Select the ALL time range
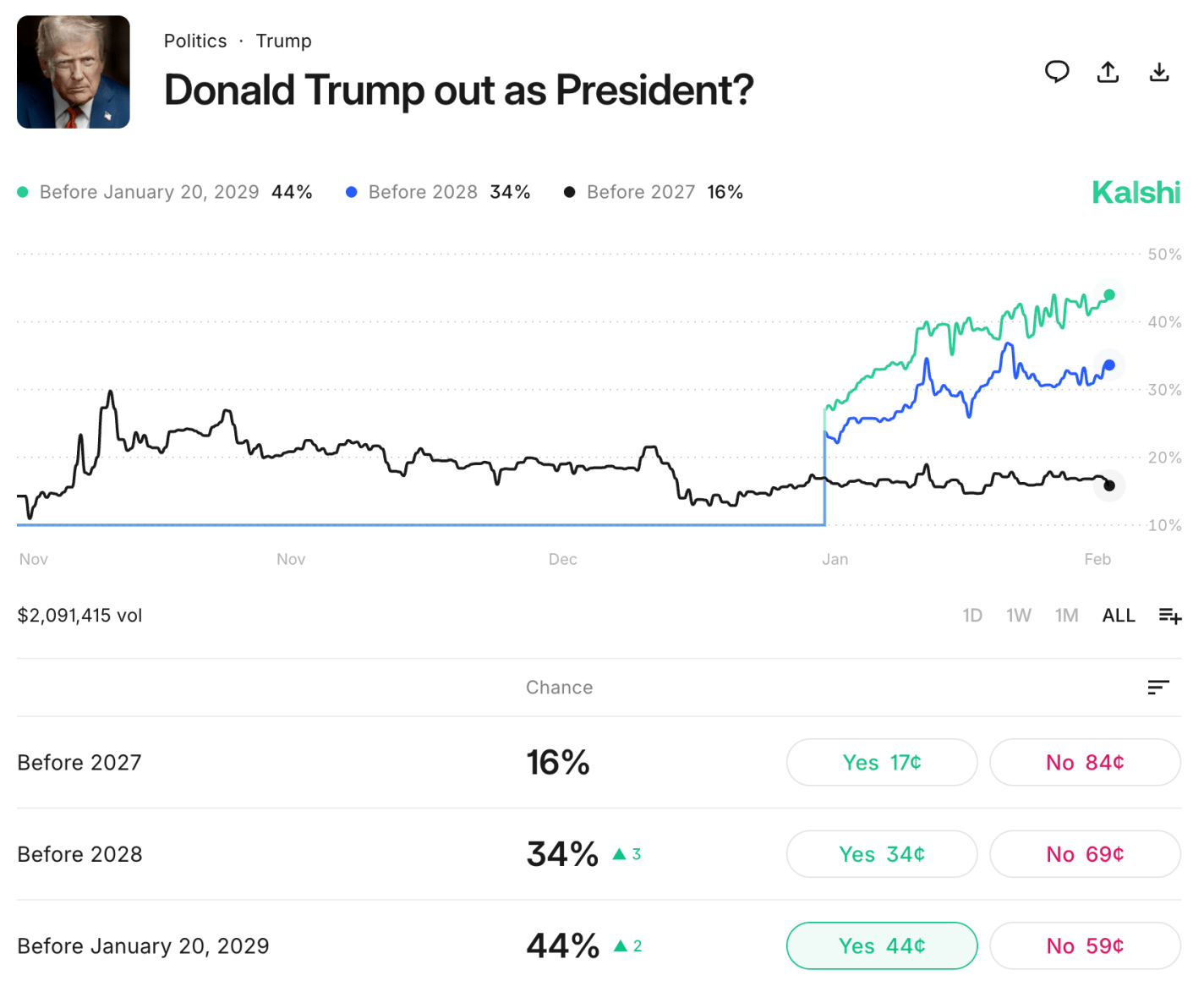The image size is (1204, 981). pyautogui.click(x=1119, y=616)
